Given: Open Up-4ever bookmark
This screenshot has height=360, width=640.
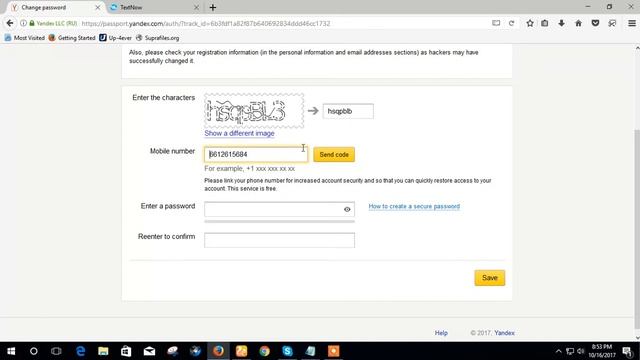Looking at the screenshot, I should [x=116, y=38].
